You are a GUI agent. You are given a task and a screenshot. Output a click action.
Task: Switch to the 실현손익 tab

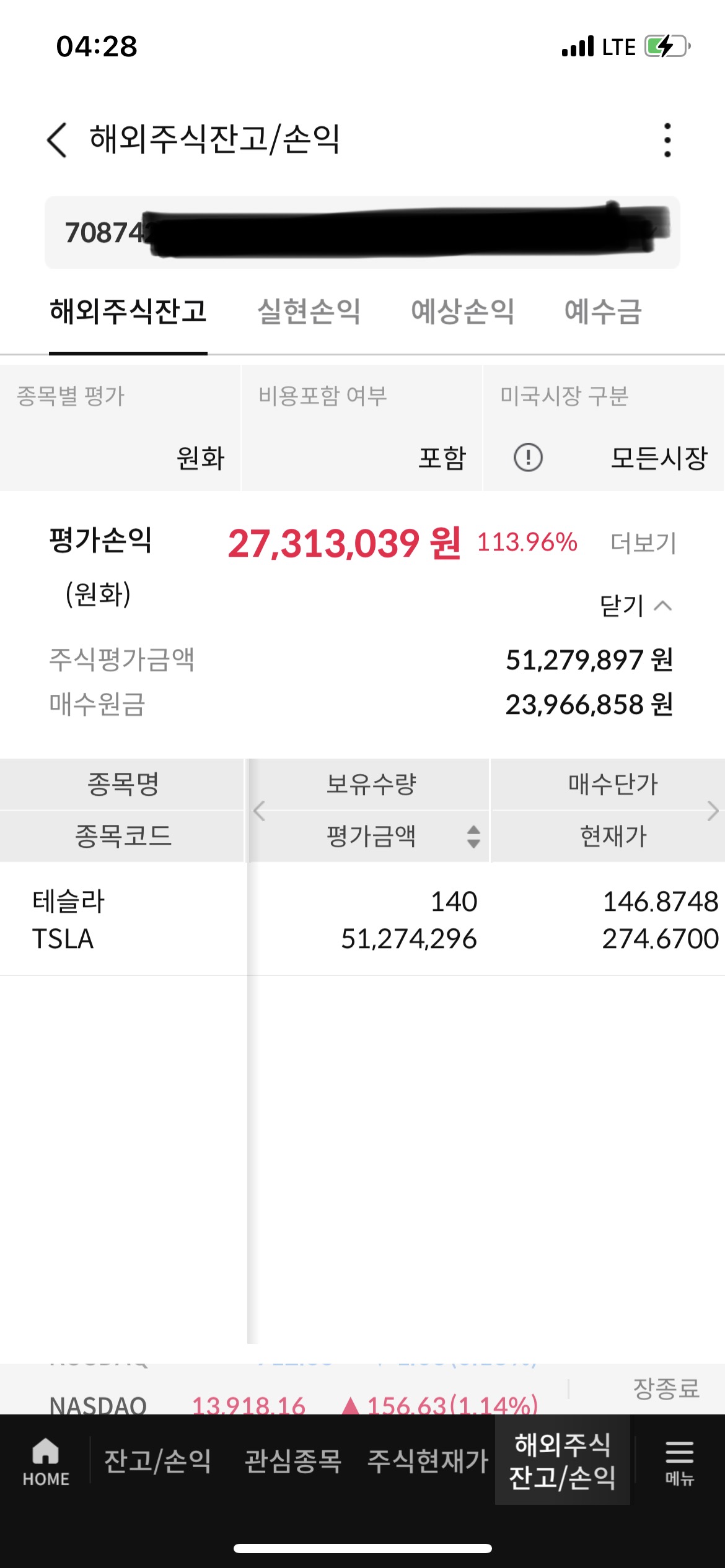(309, 311)
